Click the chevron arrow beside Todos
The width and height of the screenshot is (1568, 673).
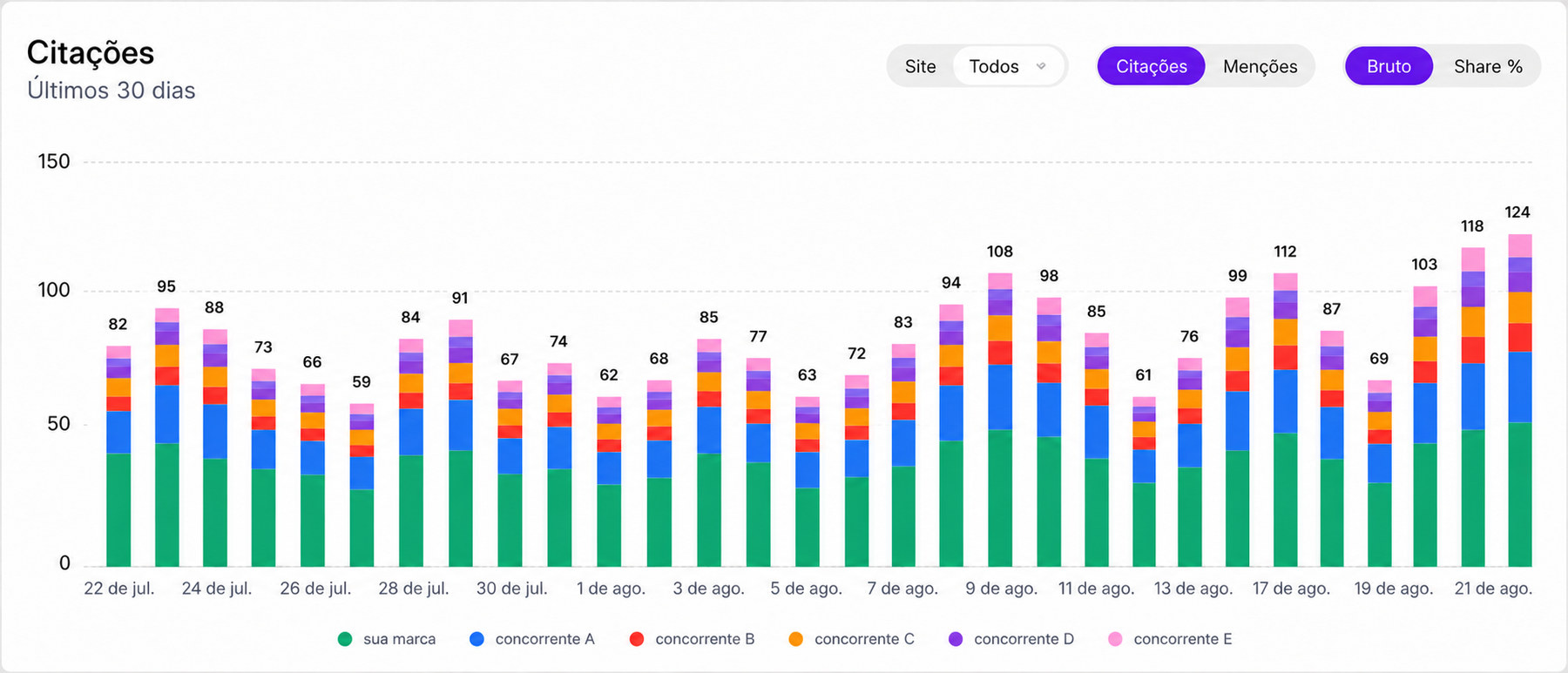point(1041,66)
